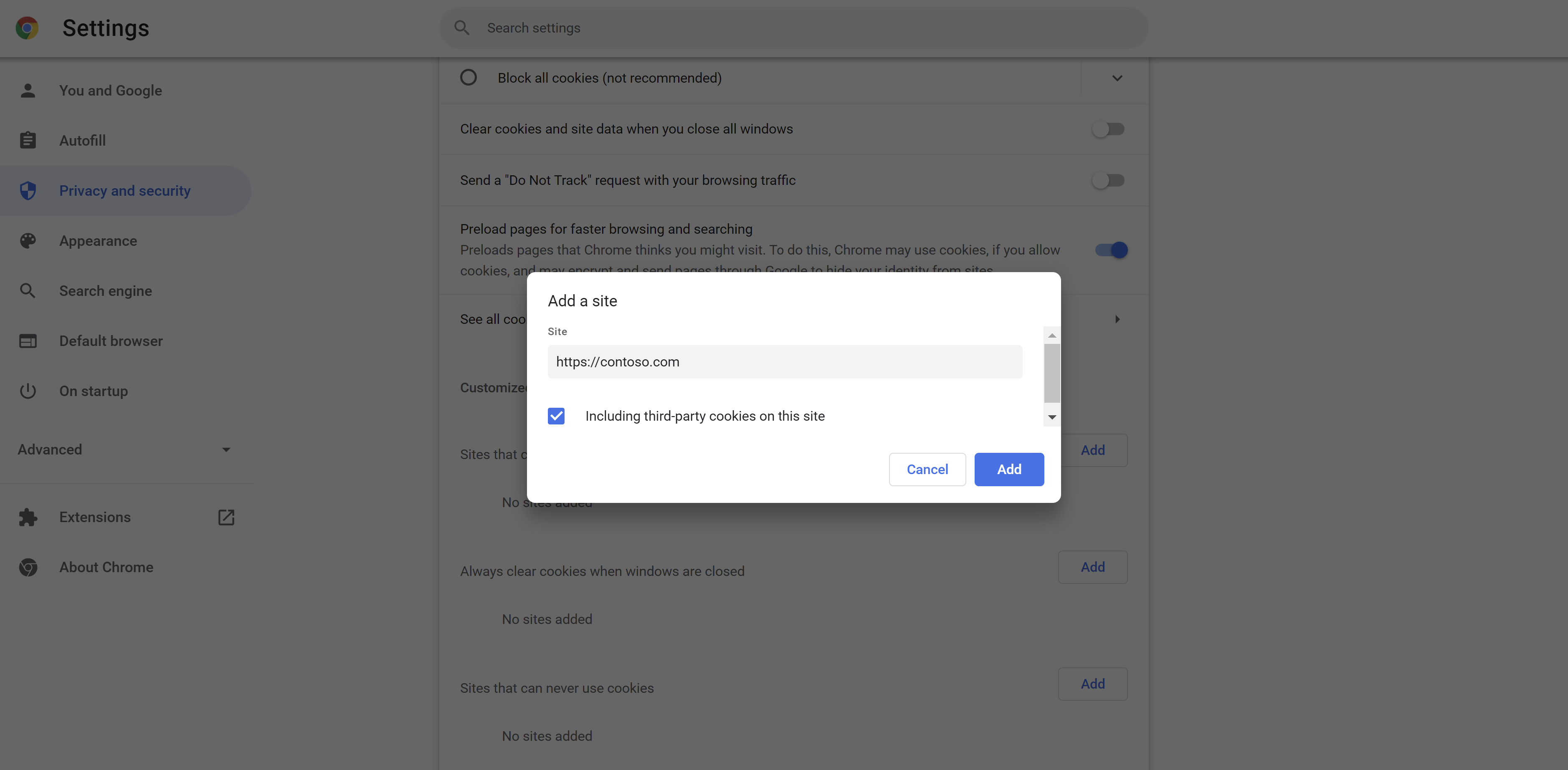1568x770 pixels.
Task: Click the Autofill clipboard icon
Action: (28, 141)
